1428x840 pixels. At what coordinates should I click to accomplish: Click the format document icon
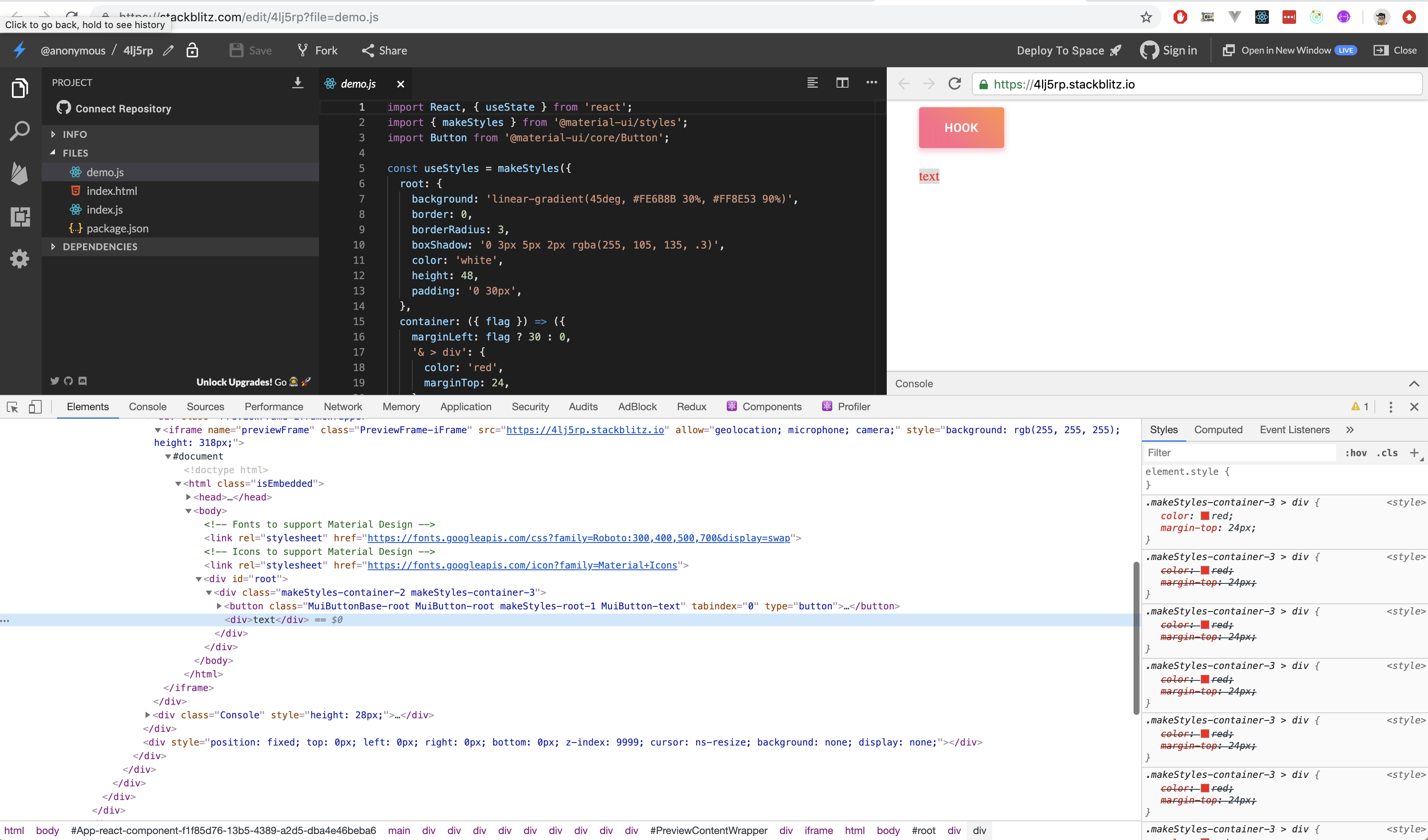(812, 83)
